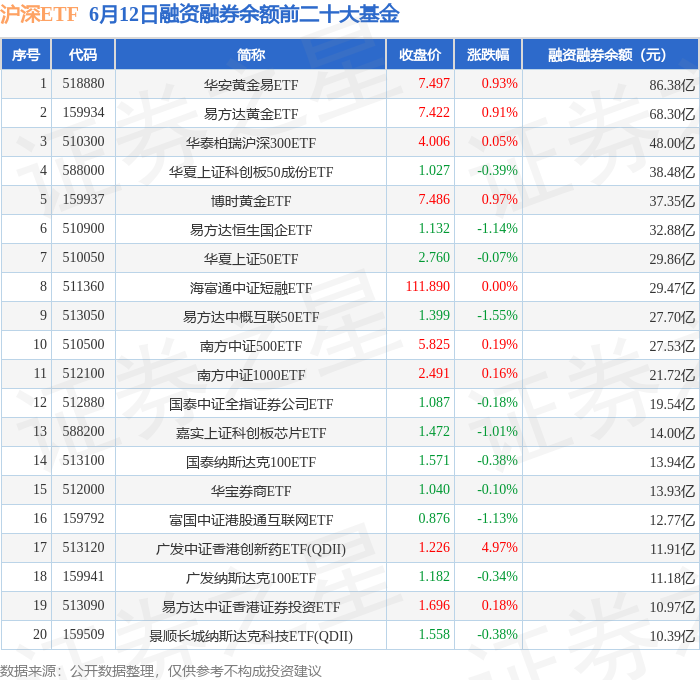
Task: Click the fund name 易方达黄金ETF
Action: click(x=251, y=114)
